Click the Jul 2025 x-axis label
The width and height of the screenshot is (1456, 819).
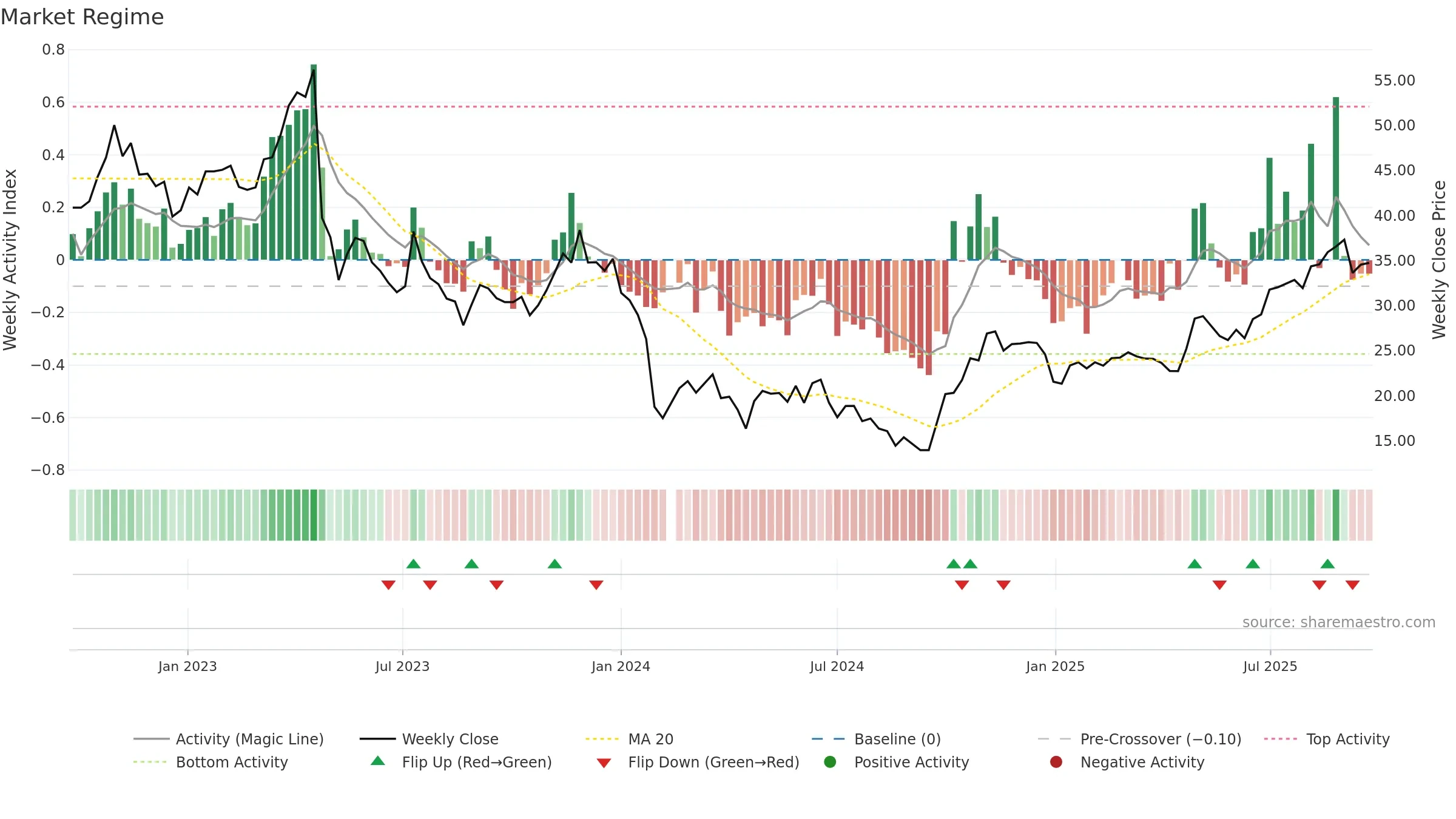(1270, 666)
